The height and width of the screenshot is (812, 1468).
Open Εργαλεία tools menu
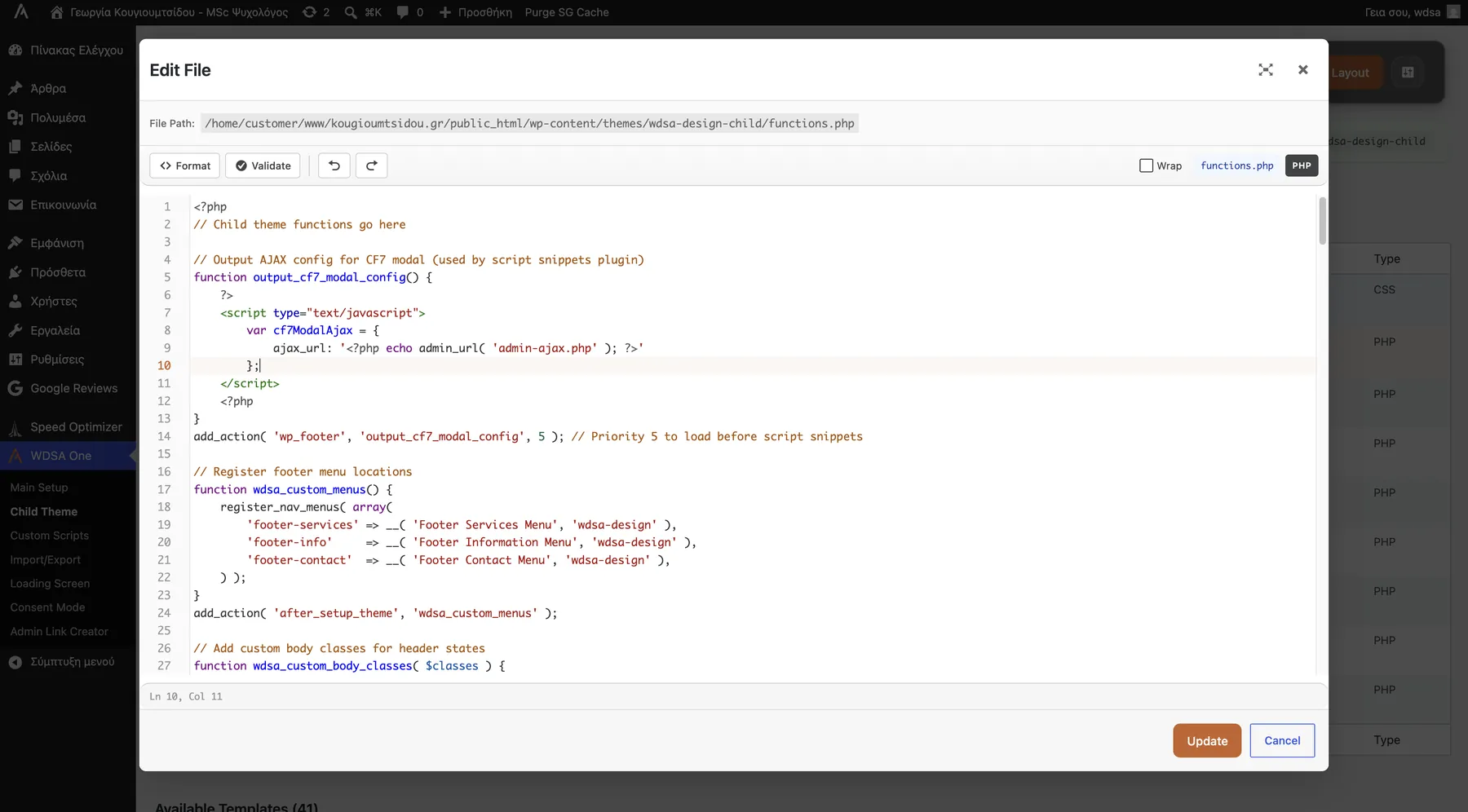tap(68, 330)
